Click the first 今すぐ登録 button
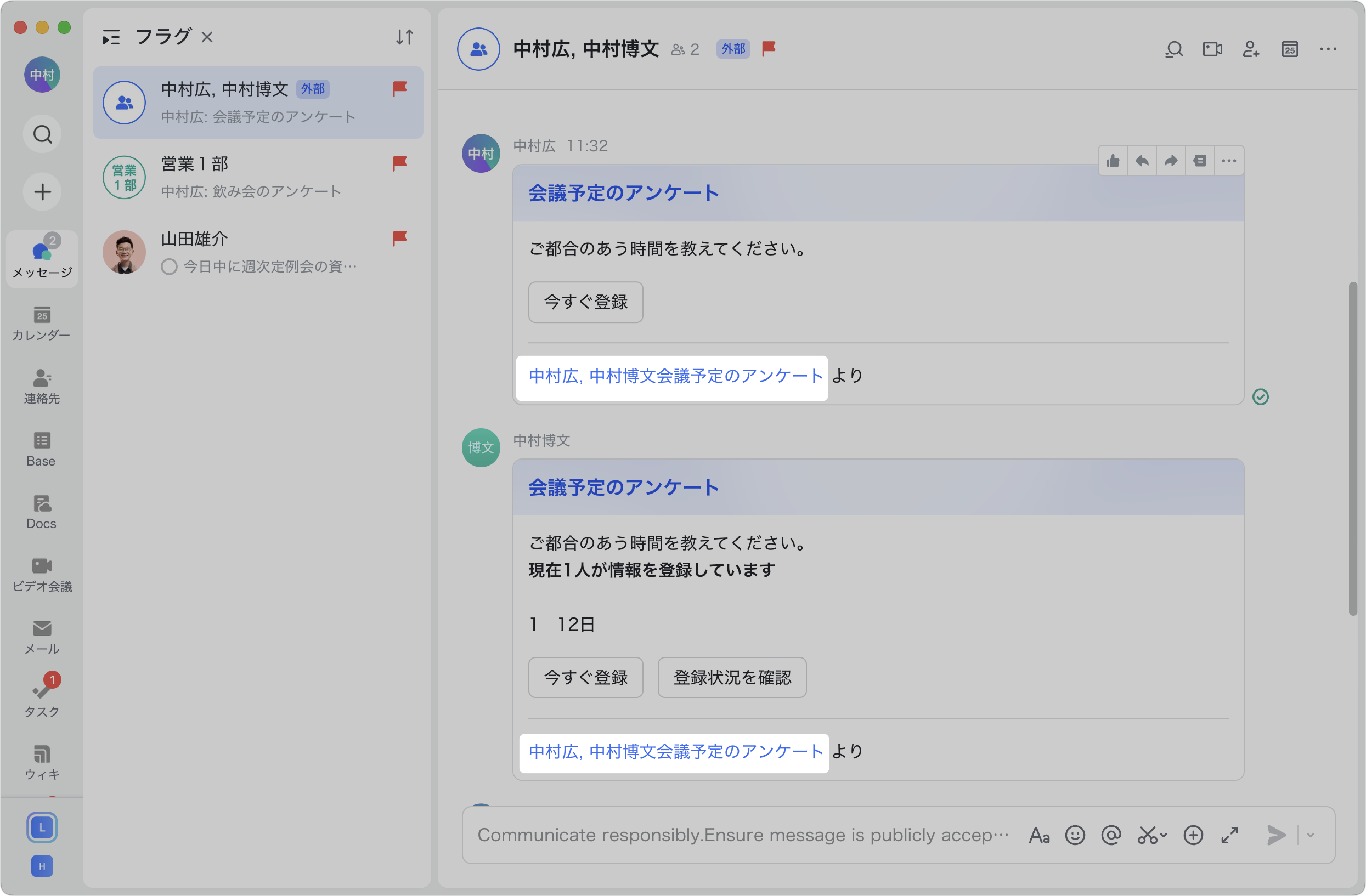The height and width of the screenshot is (896, 1366). [585, 302]
